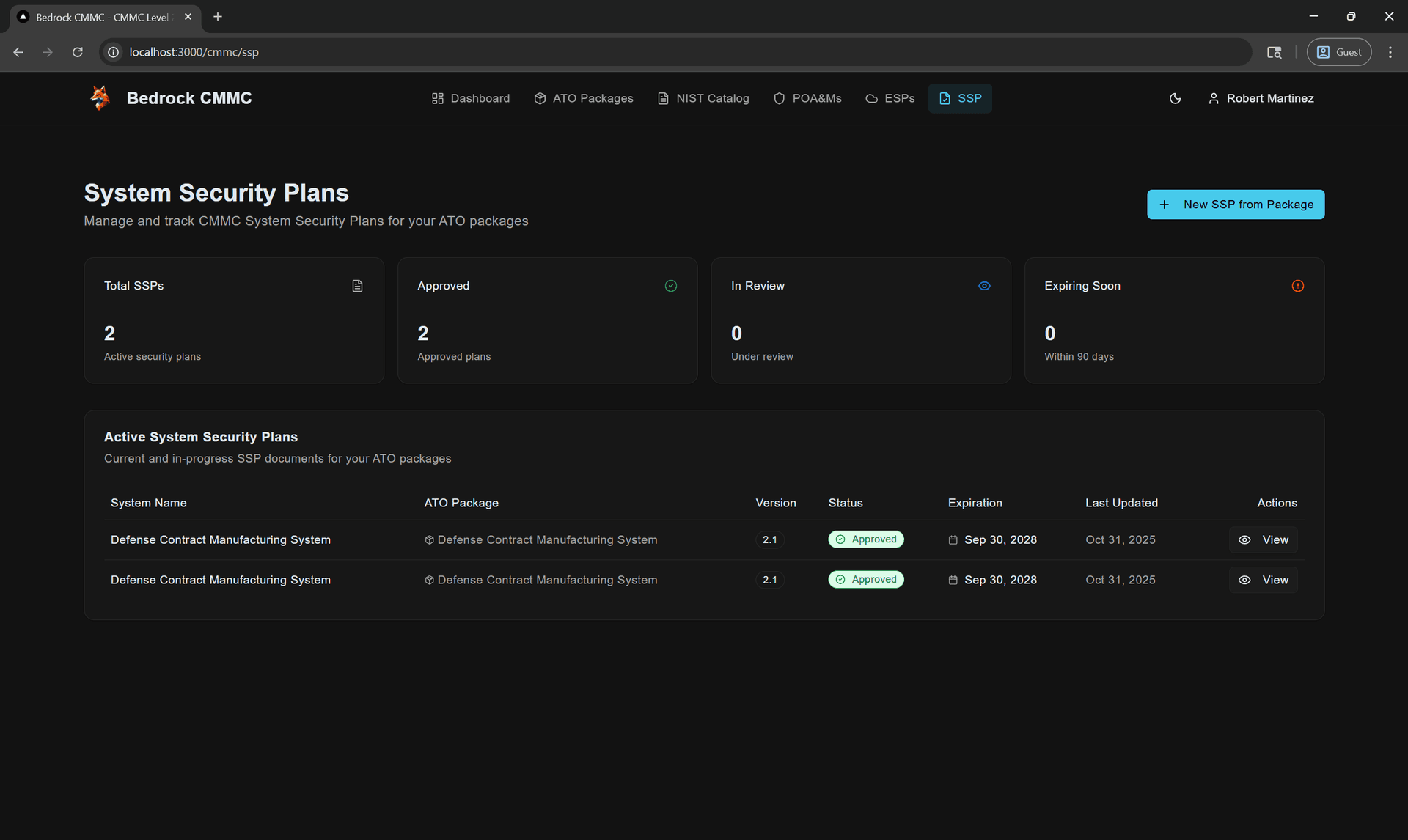This screenshot has width=1408, height=840.
Task: Click the POA&Ms shield icon
Action: point(779,97)
